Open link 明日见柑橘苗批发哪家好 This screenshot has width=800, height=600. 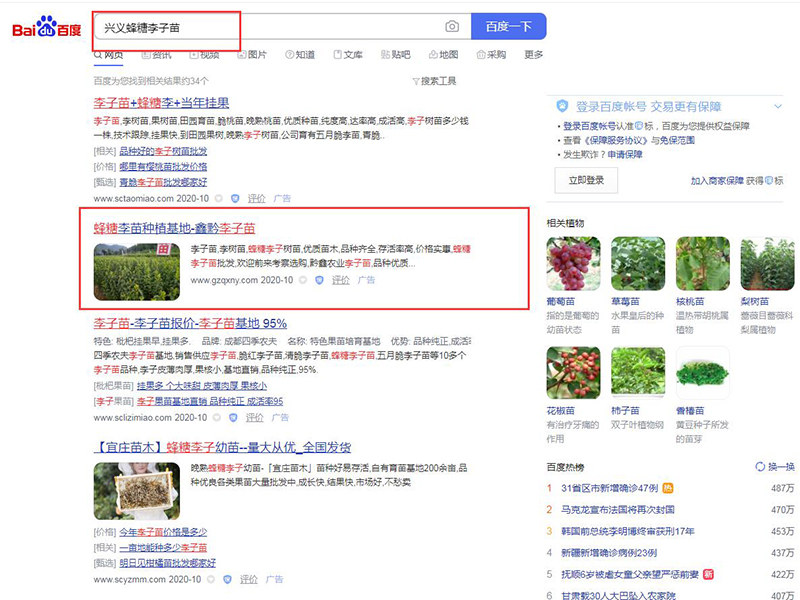click(167, 563)
